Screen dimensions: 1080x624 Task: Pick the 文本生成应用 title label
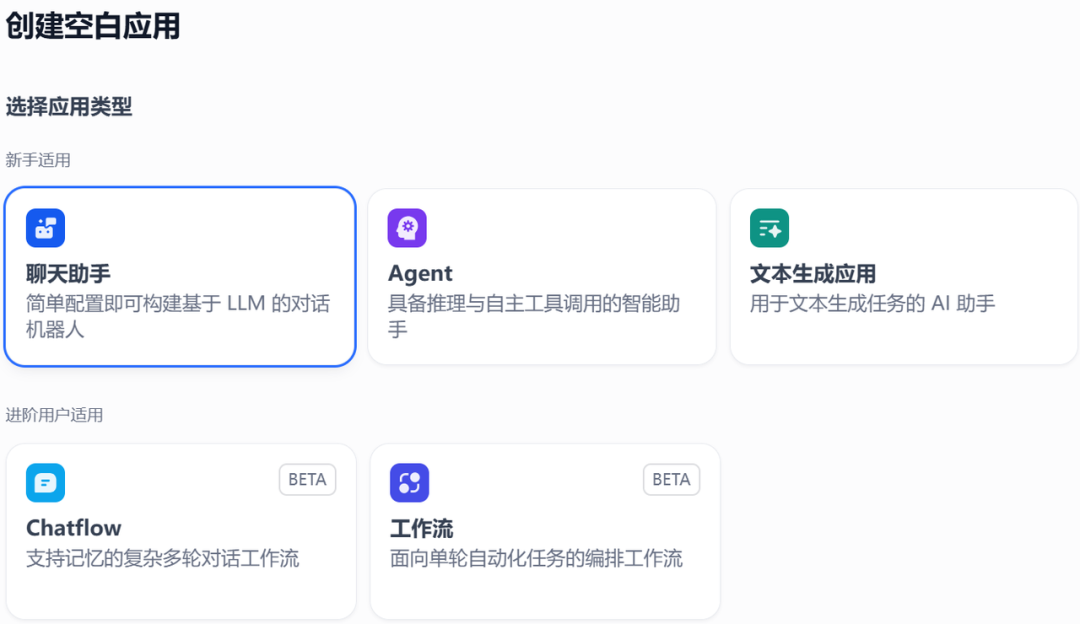[x=812, y=273]
